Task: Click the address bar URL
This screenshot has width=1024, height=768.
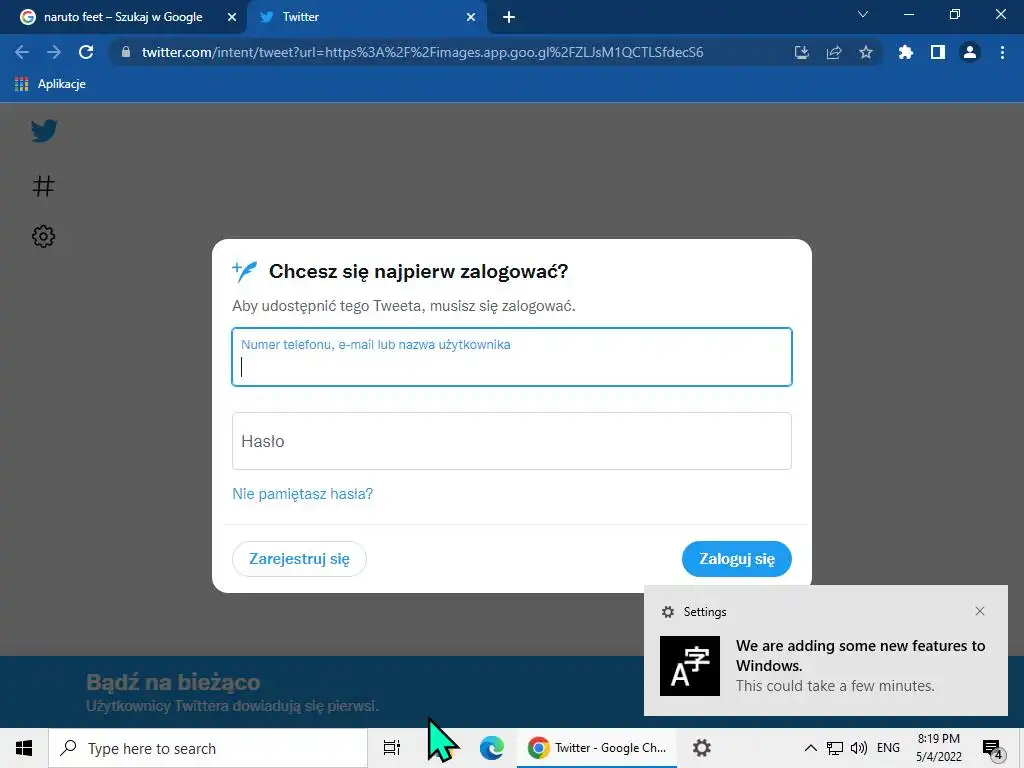Action: click(423, 52)
